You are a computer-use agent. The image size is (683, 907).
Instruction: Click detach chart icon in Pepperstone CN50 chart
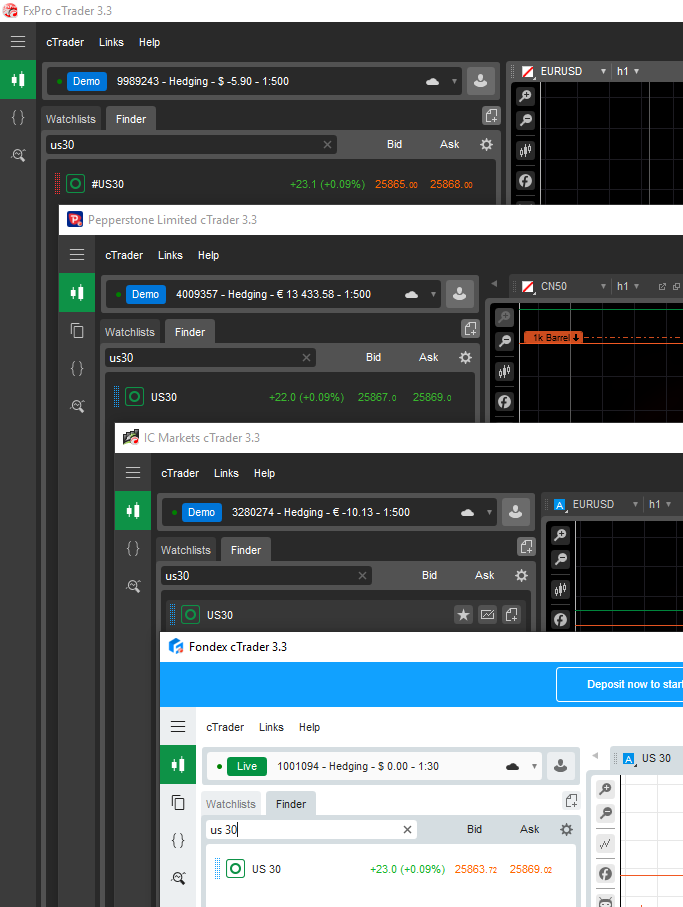click(662, 286)
